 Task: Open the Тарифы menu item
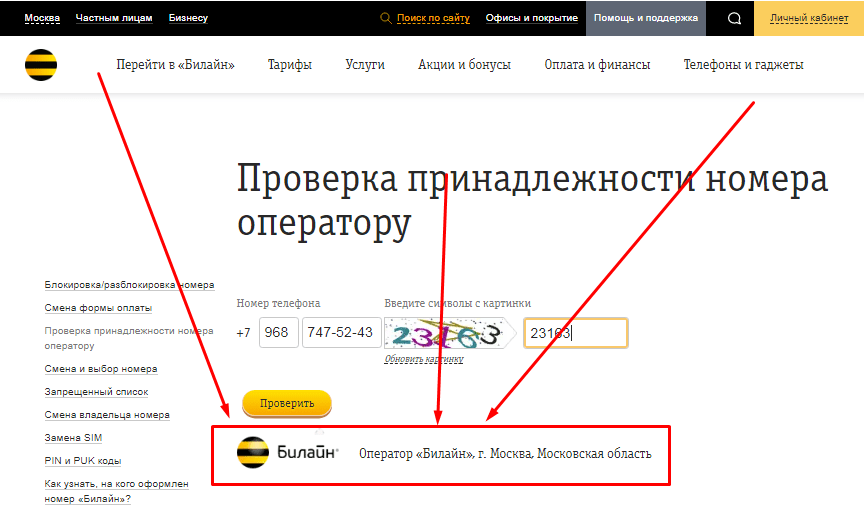point(290,65)
